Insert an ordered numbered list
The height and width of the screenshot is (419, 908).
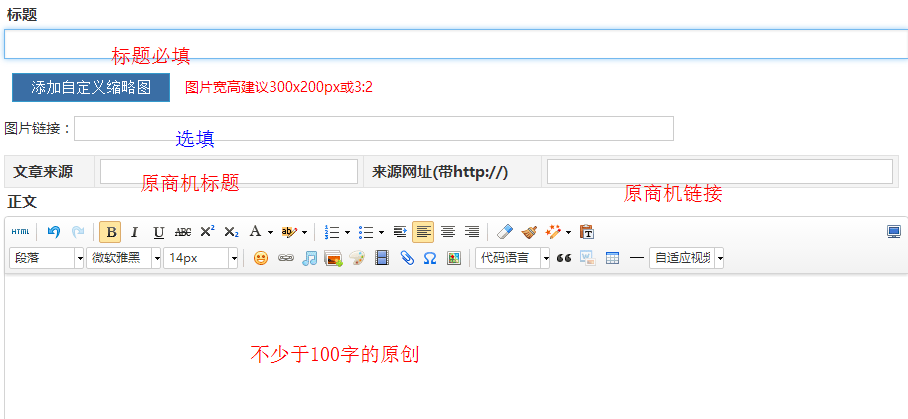[x=332, y=232]
